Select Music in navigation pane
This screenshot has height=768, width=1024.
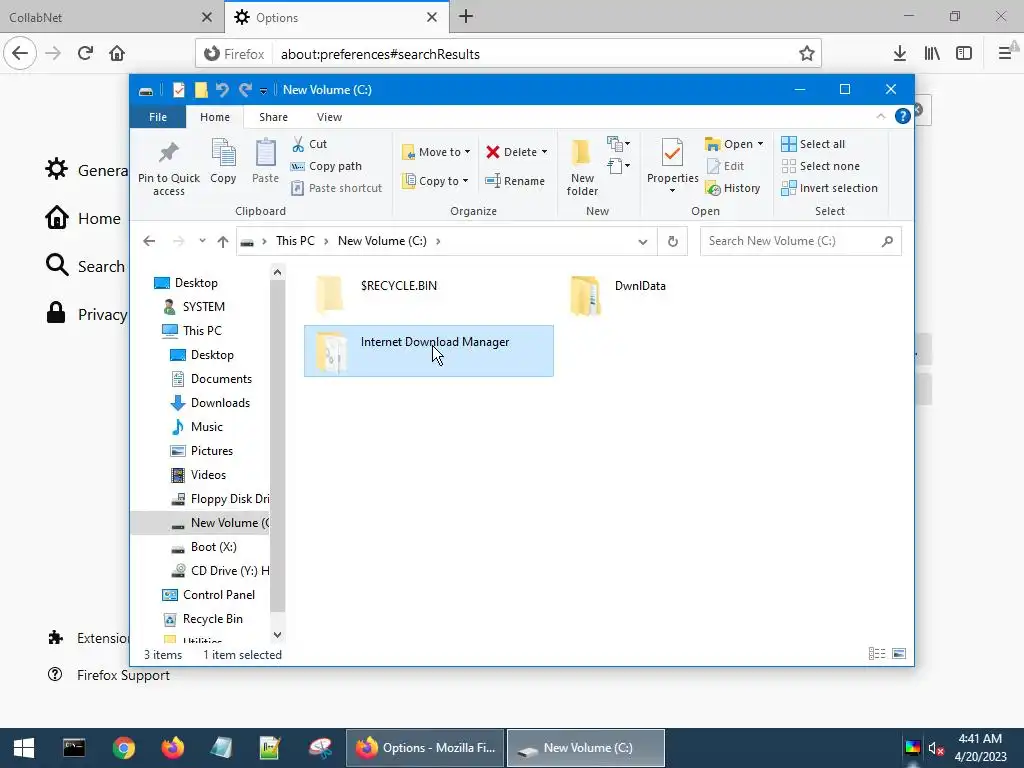tap(206, 427)
